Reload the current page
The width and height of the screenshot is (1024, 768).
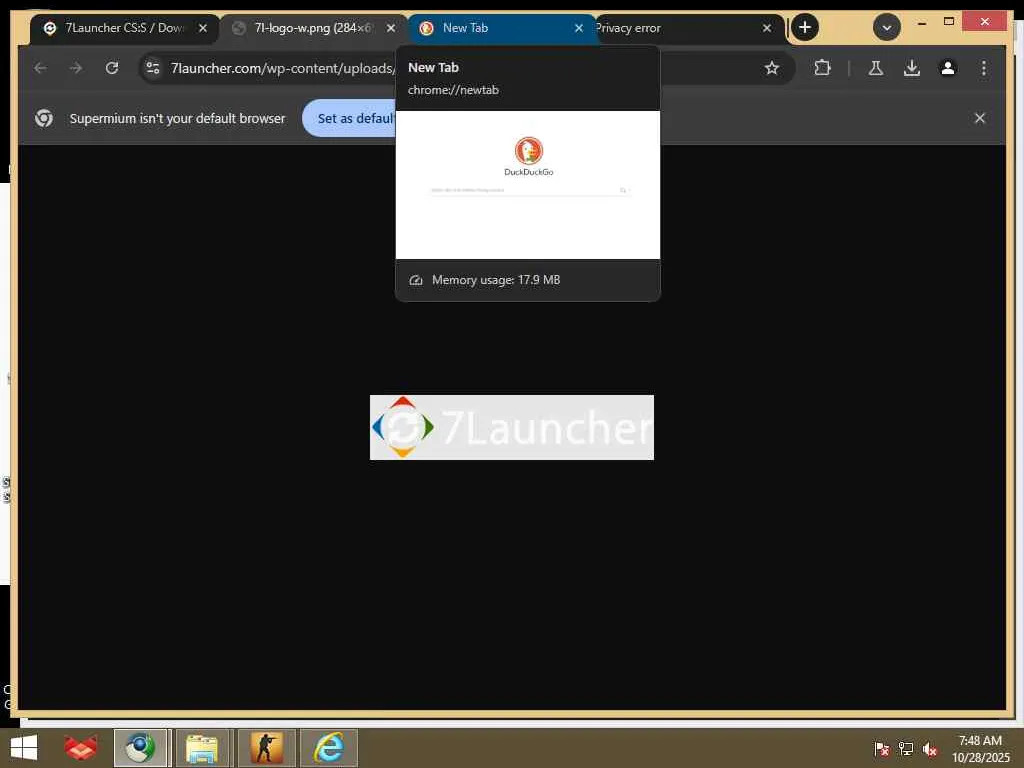coord(112,68)
